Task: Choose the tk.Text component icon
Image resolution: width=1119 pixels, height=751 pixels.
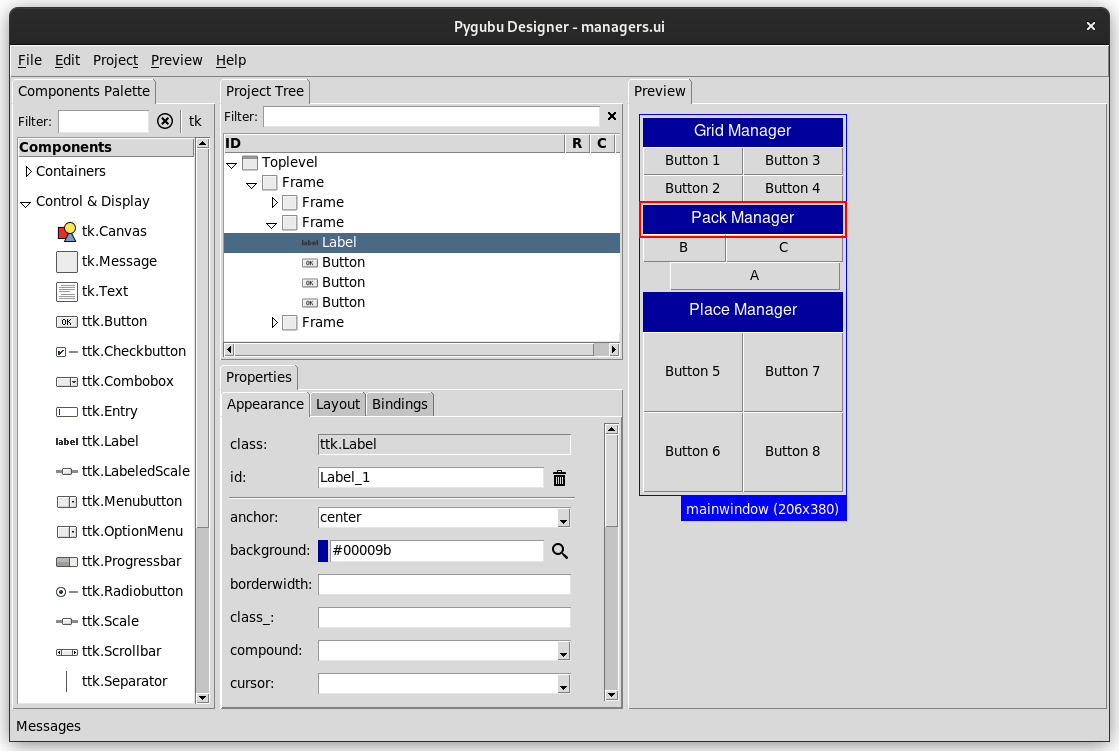Action: point(66,291)
